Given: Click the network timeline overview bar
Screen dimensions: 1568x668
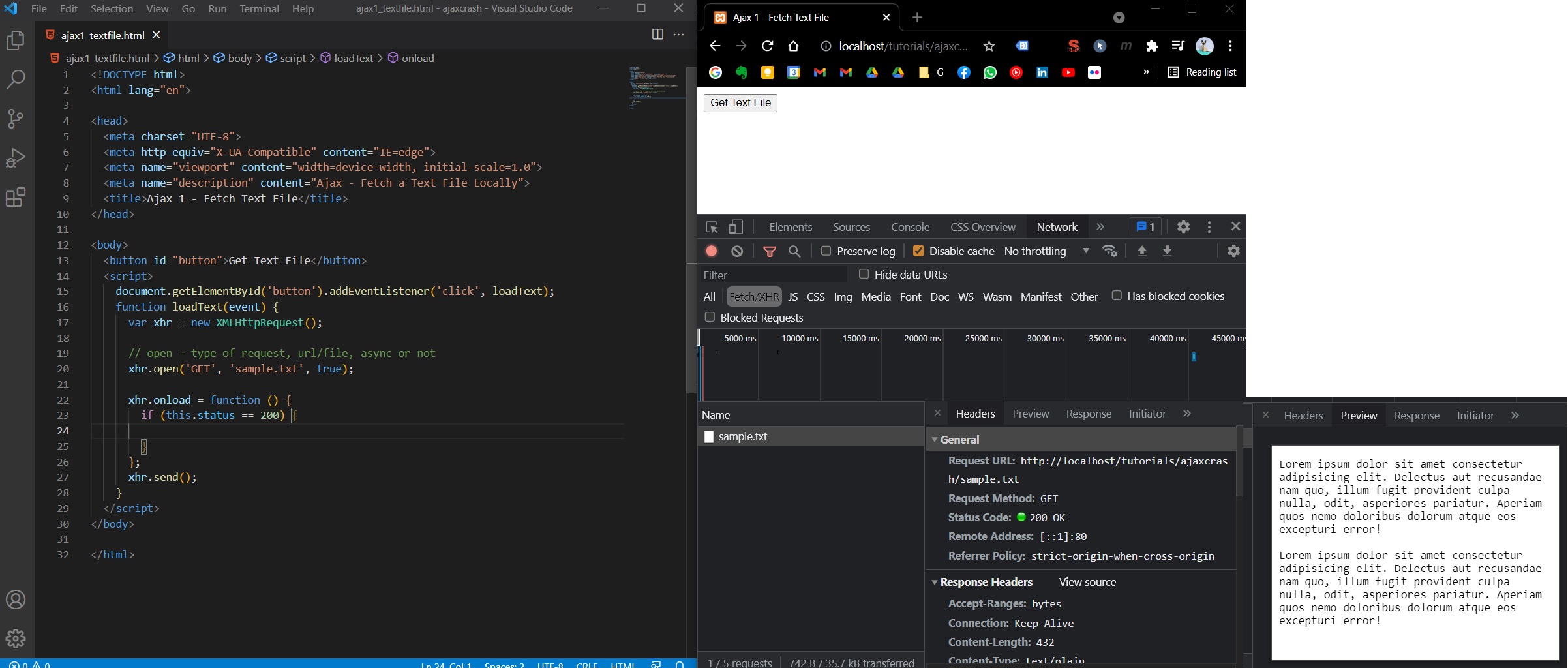Looking at the screenshot, I should [972, 365].
